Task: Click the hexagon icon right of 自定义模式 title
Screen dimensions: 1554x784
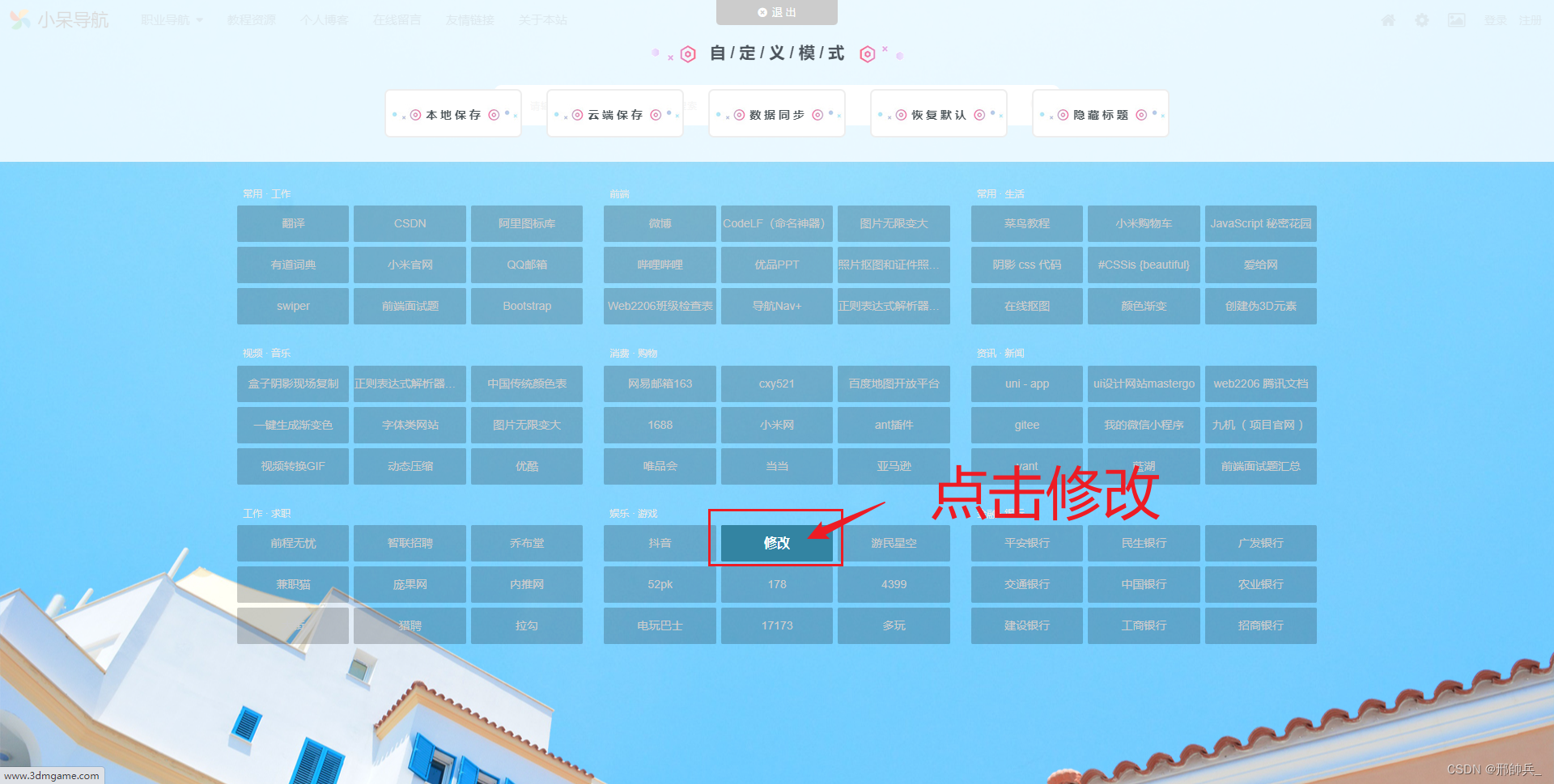Action: pyautogui.click(x=868, y=53)
